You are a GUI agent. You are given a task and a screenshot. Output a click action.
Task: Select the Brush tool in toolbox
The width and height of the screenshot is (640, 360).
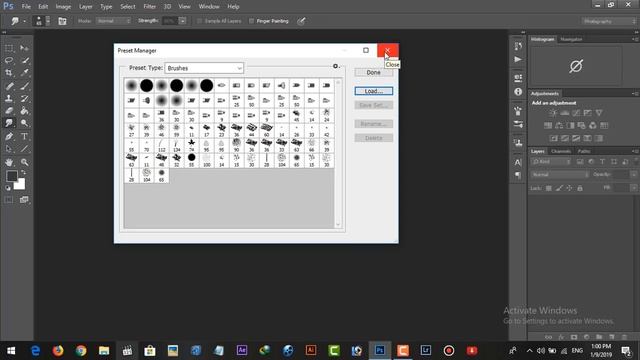click(24, 86)
